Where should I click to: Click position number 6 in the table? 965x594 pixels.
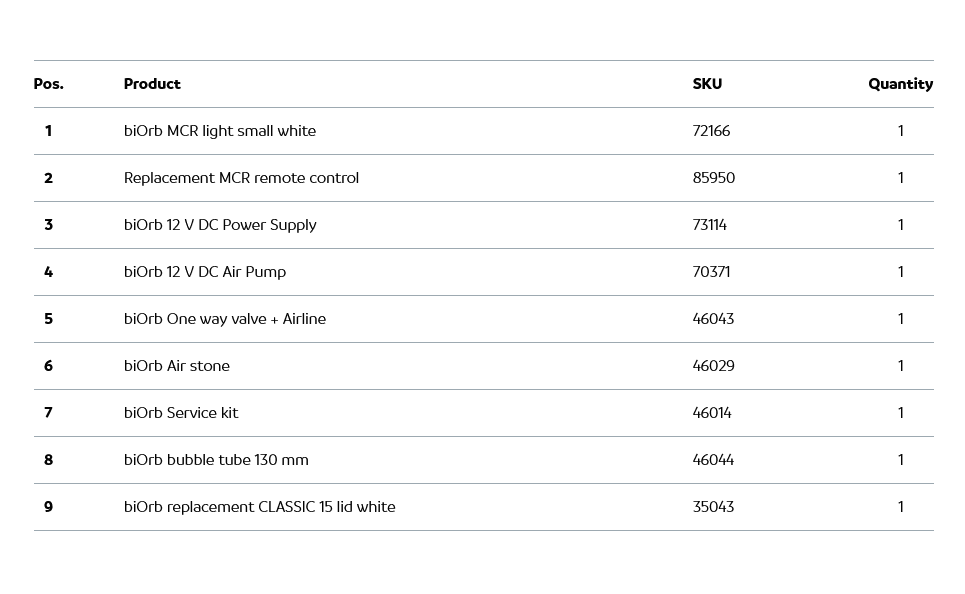pyautogui.click(x=48, y=366)
